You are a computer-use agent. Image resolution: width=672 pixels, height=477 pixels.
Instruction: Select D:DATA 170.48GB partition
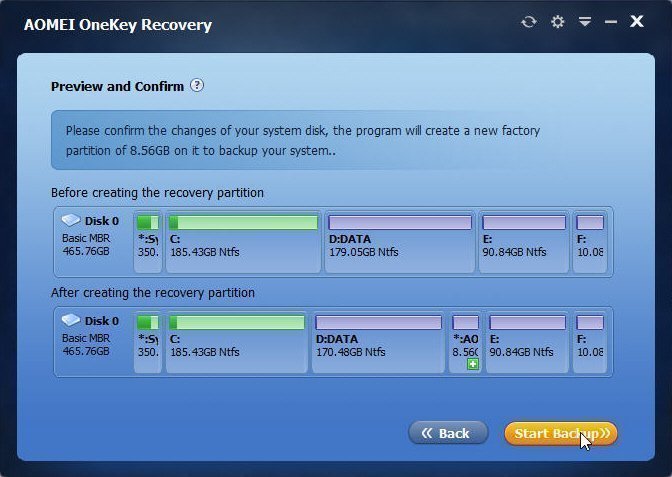click(378, 342)
